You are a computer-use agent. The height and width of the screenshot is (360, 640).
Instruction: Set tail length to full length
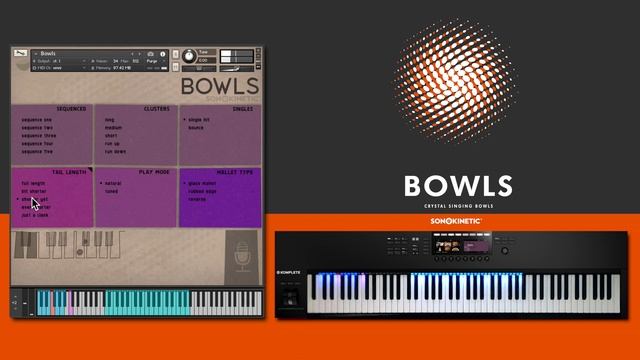[x=33, y=183]
